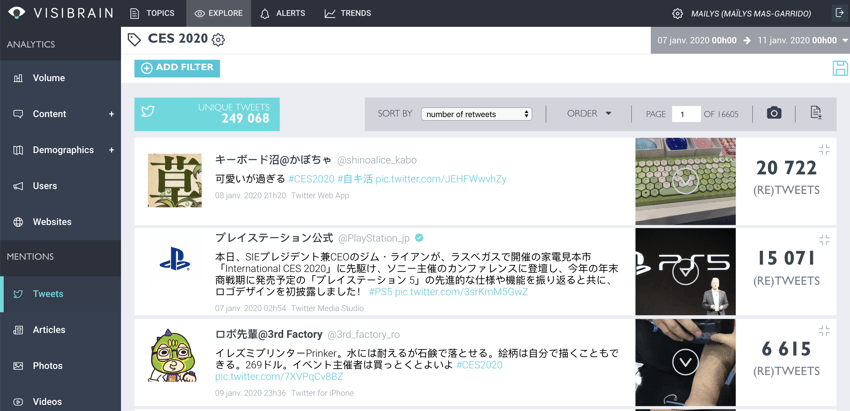The height and width of the screenshot is (411, 850).
Task: Save the filter with the floppy disk icon
Action: tap(840, 68)
